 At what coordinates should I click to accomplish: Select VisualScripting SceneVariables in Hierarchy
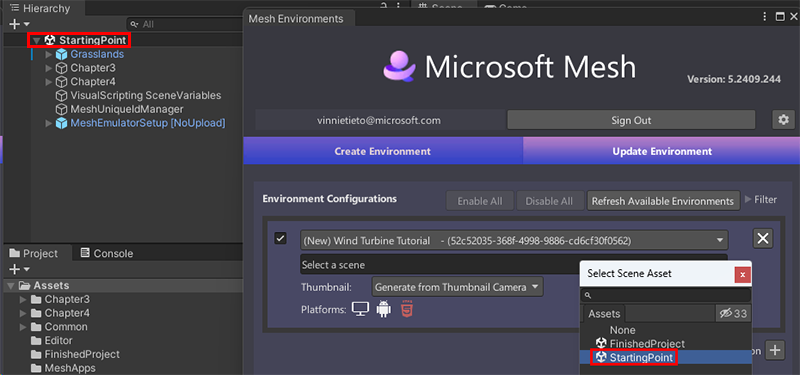click(x=145, y=95)
